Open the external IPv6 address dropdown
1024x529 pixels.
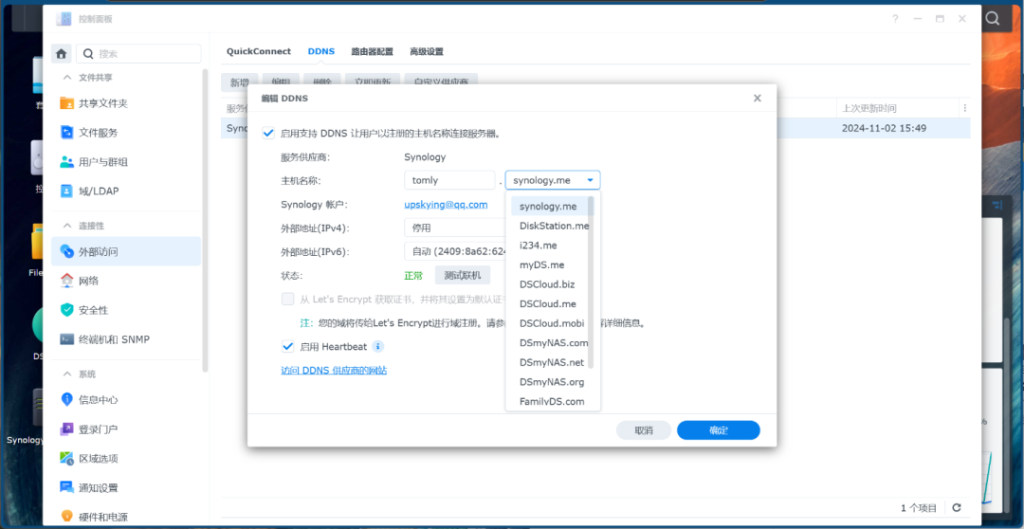[455, 251]
